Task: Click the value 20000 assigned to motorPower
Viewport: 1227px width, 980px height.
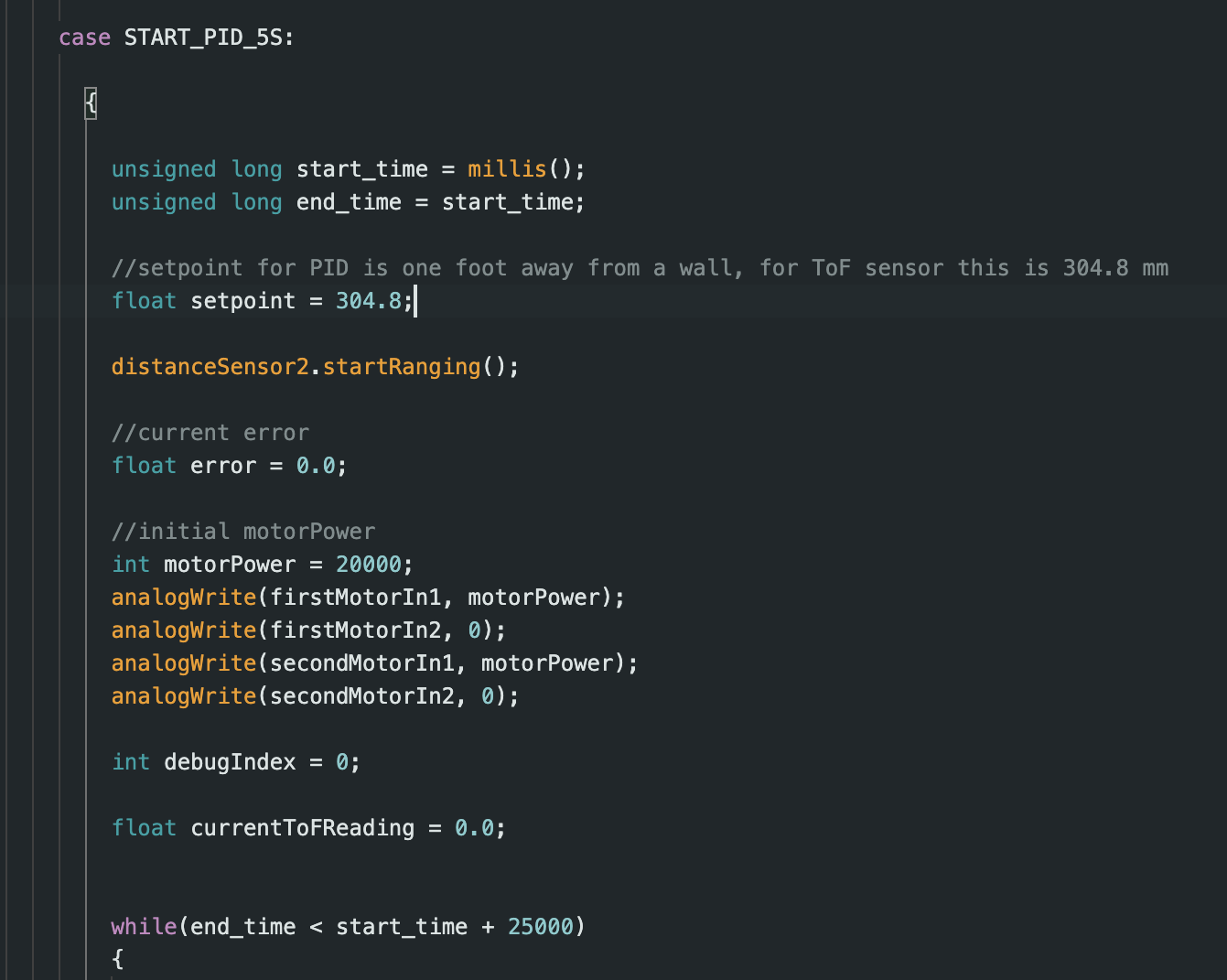Action: click(368, 565)
